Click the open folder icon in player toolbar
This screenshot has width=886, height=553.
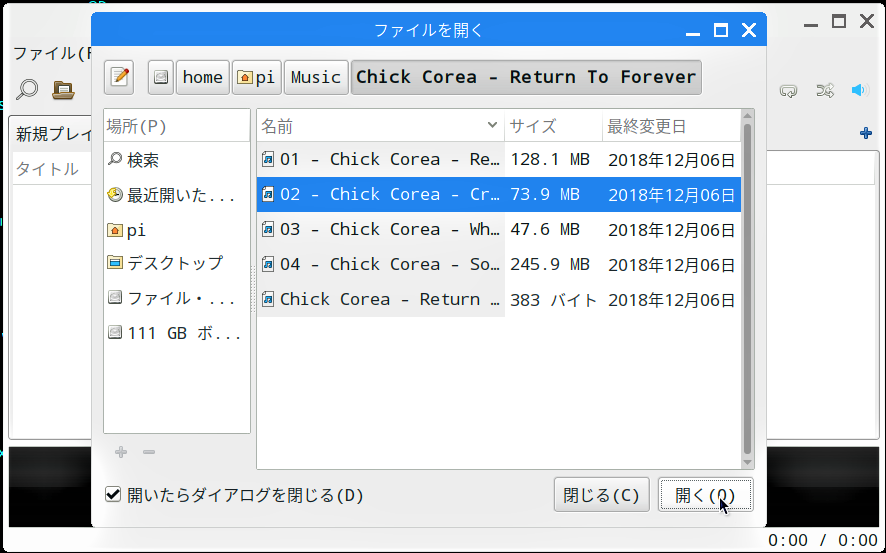point(63,90)
